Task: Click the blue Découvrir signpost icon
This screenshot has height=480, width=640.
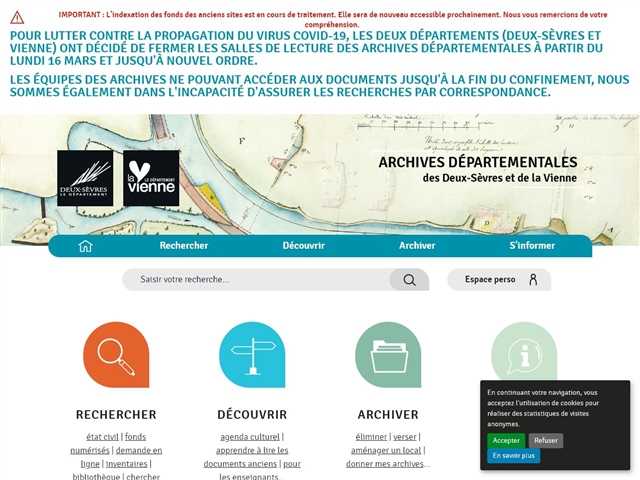Action: 252,354
